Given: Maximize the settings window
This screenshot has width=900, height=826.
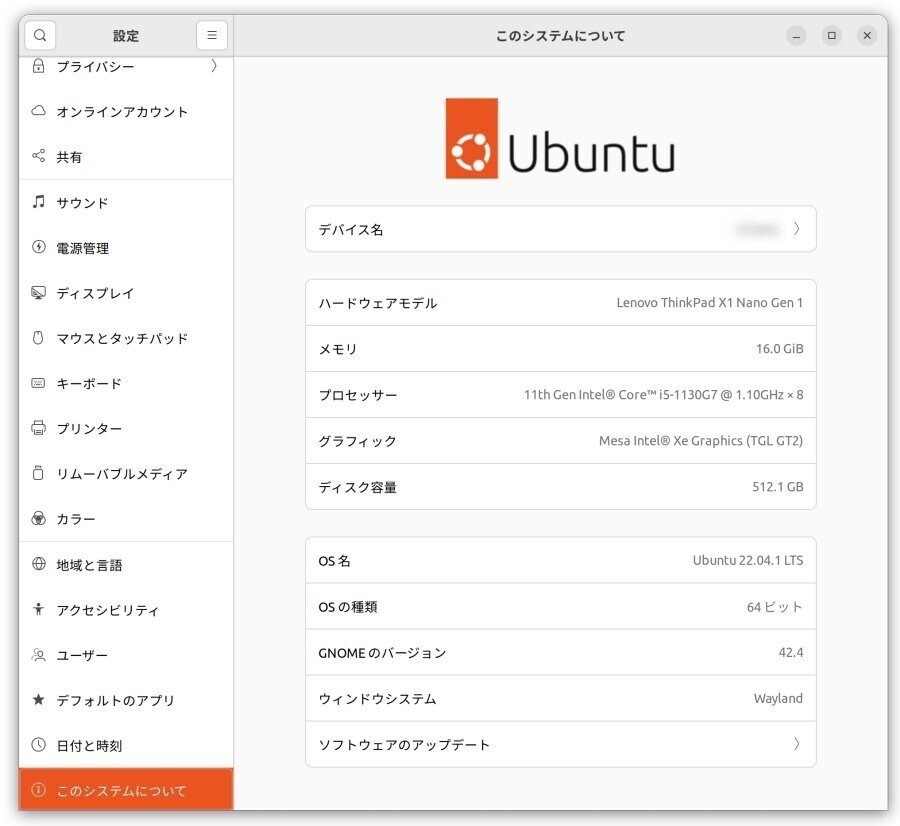Looking at the screenshot, I should coord(832,36).
